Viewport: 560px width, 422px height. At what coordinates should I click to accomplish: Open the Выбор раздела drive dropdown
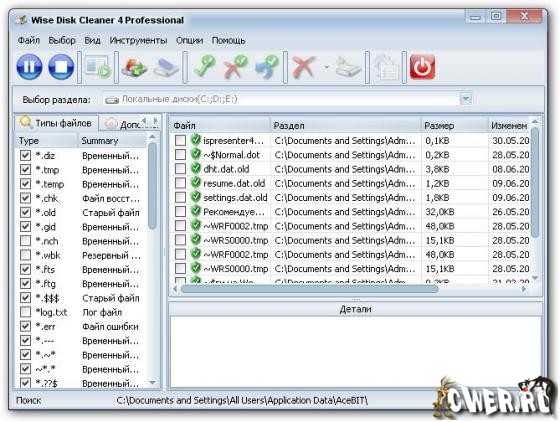pos(466,99)
